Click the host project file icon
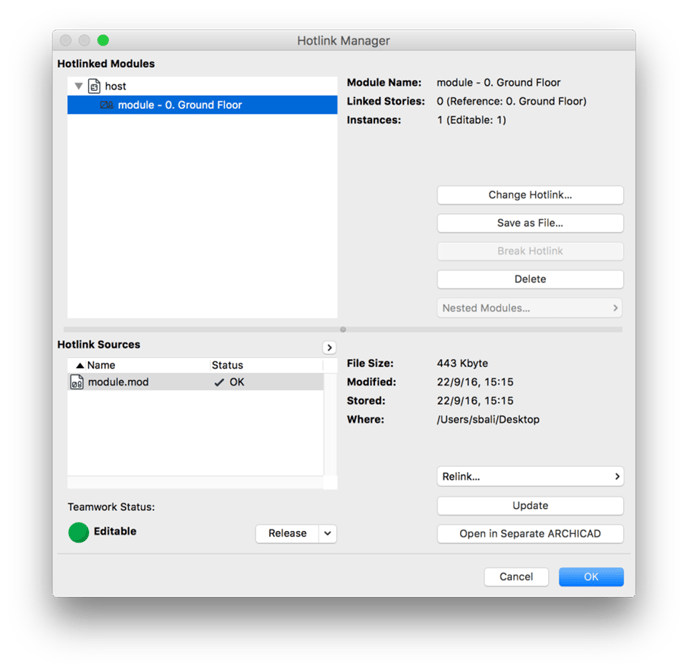 pyautogui.click(x=94, y=86)
